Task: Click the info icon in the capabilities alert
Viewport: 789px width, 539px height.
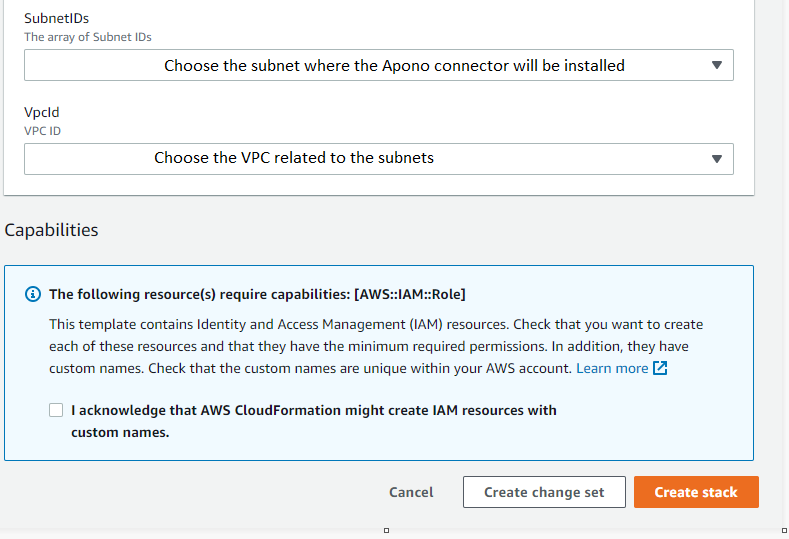Action: (33, 294)
